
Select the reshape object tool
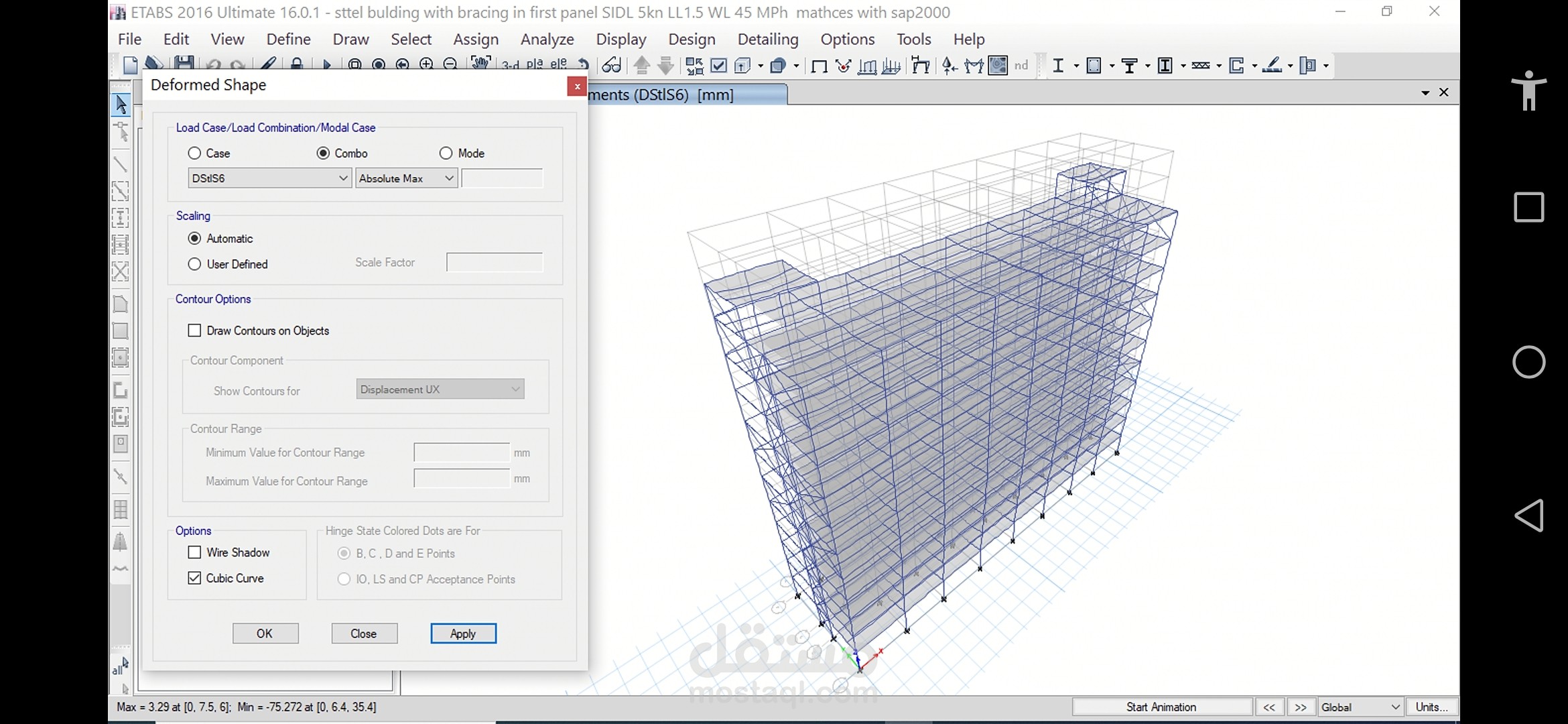pos(121,131)
